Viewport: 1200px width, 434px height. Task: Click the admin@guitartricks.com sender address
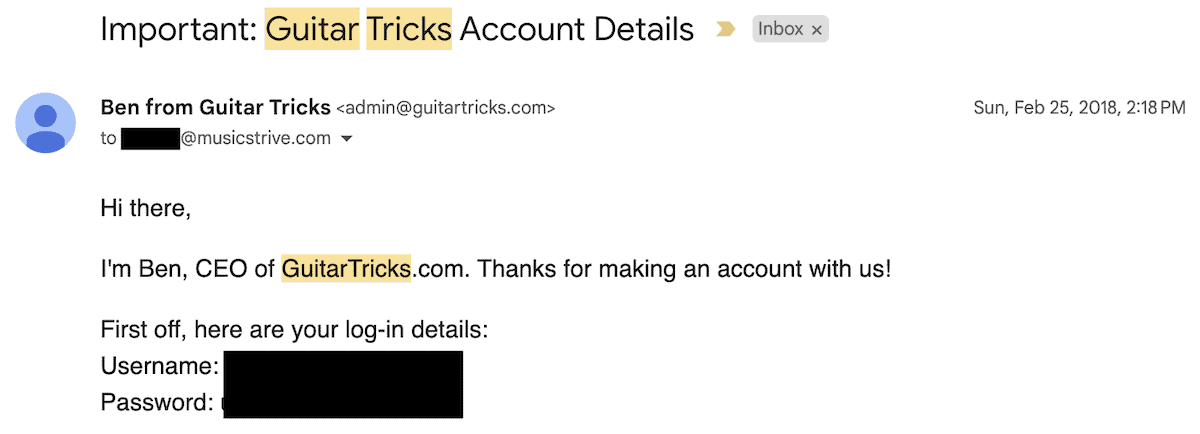click(445, 107)
